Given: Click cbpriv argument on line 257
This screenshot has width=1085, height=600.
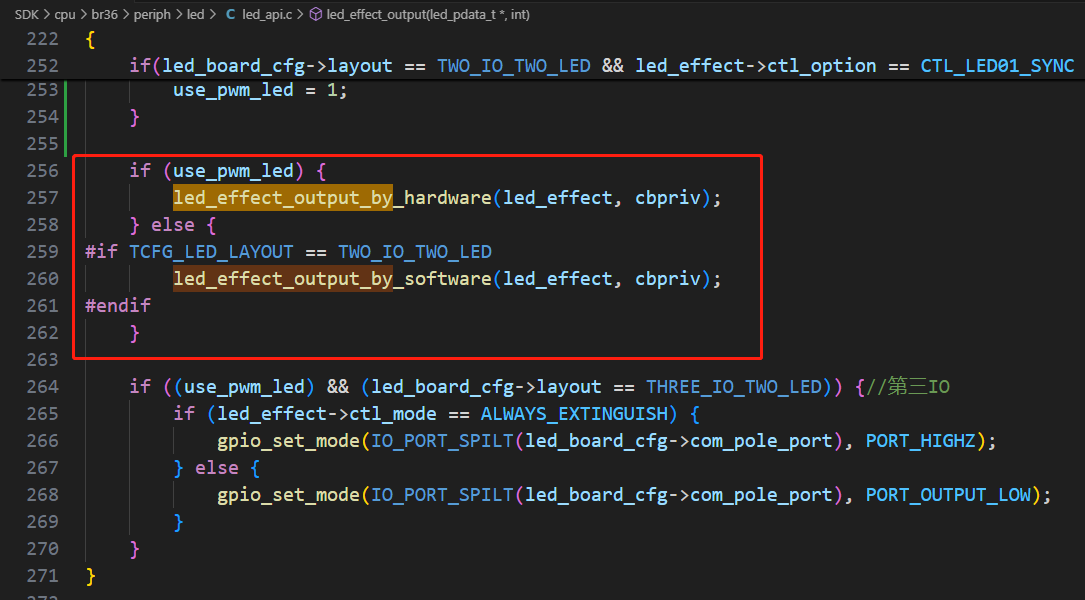Looking at the screenshot, I should click(668, 198).
